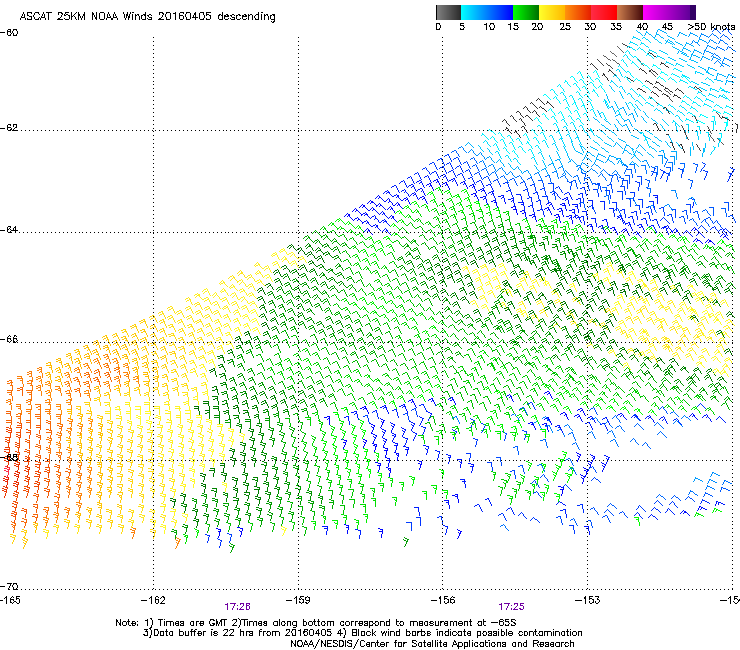Click the -70 latitude axis label
Viewport: 740px width, 650px height.
coord(9,586)
